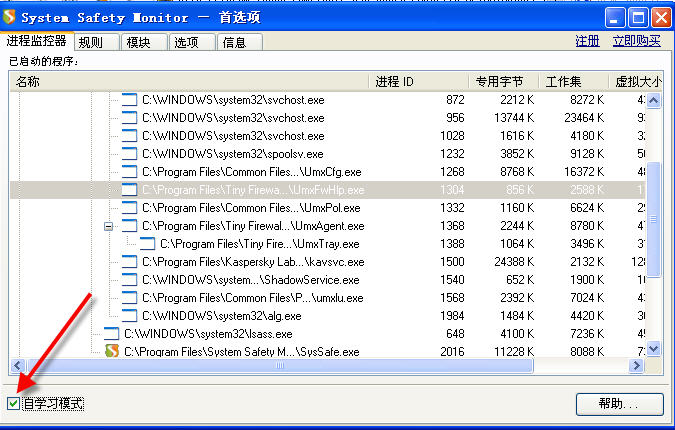Minimize the System Safety Monitor window

614,18
